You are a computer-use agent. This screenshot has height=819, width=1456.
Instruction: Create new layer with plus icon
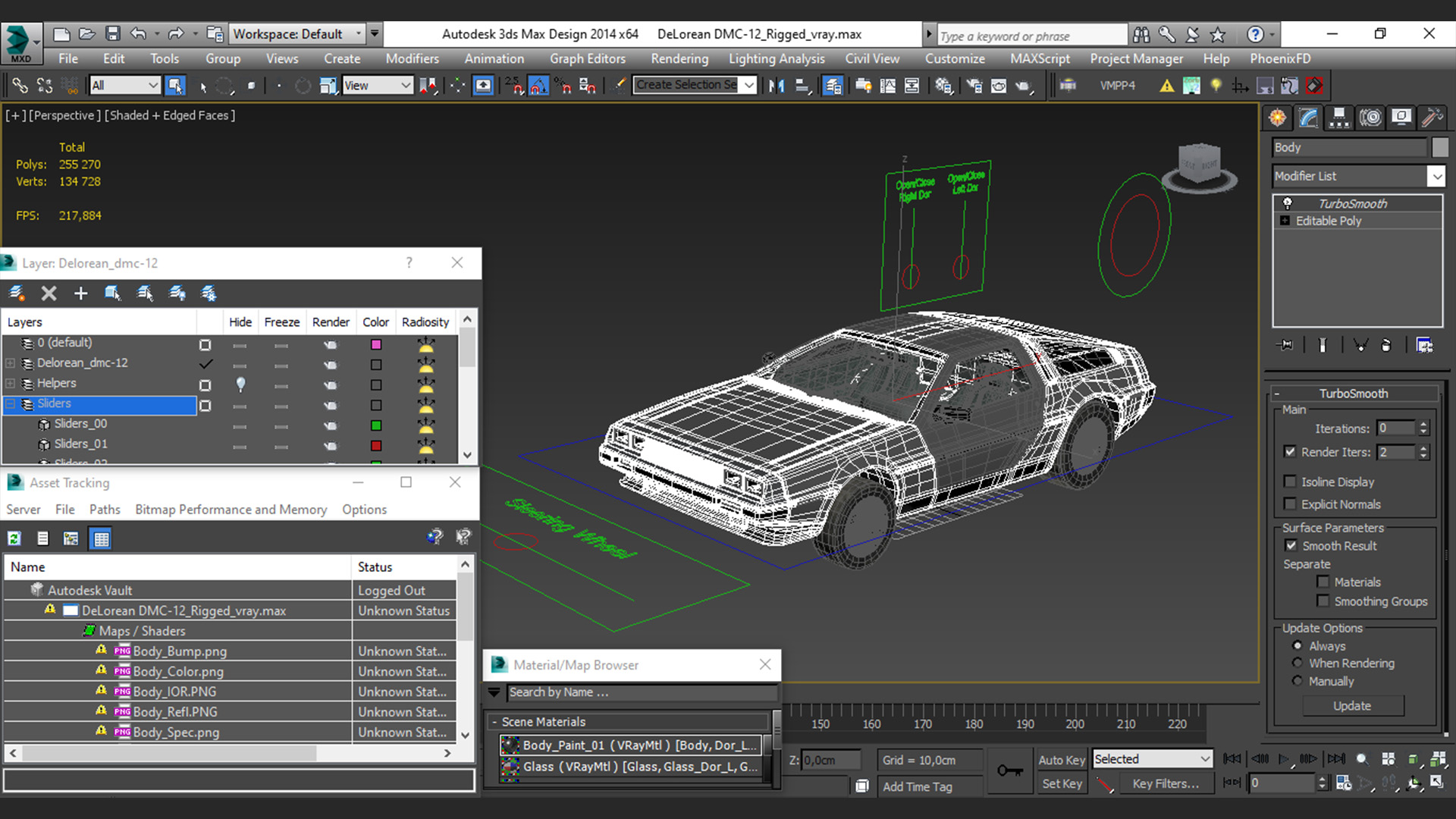pyautogui.click(x=80, y=293)
